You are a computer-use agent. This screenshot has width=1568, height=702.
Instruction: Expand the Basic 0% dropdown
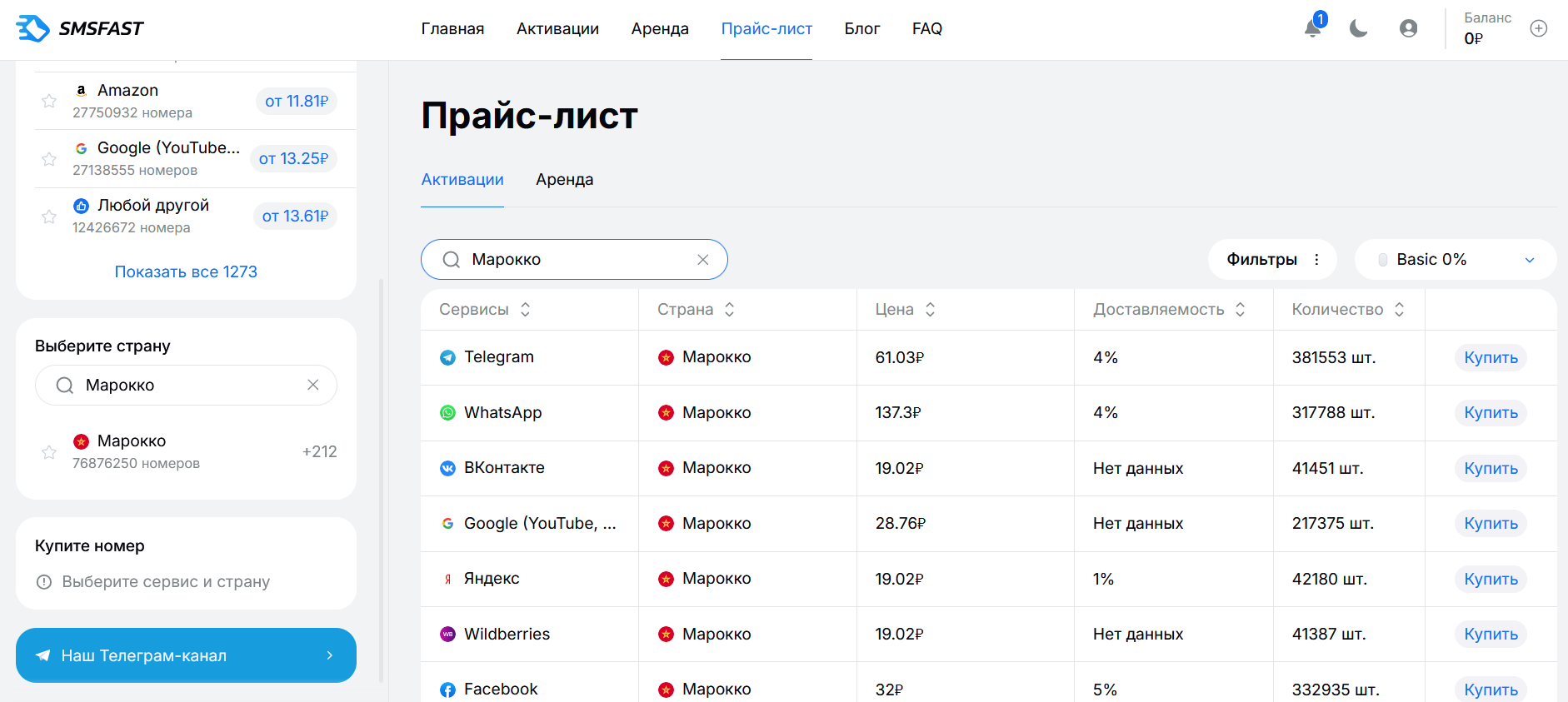(1456, 260)
